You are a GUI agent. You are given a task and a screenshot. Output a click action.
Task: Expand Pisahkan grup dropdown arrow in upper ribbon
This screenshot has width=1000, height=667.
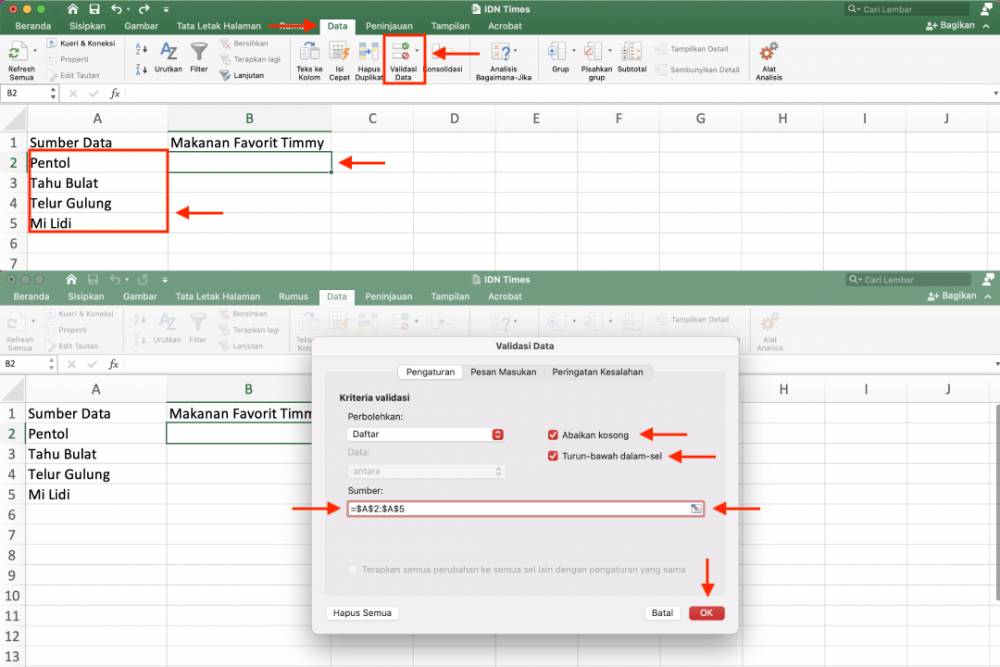click(610, 50)
